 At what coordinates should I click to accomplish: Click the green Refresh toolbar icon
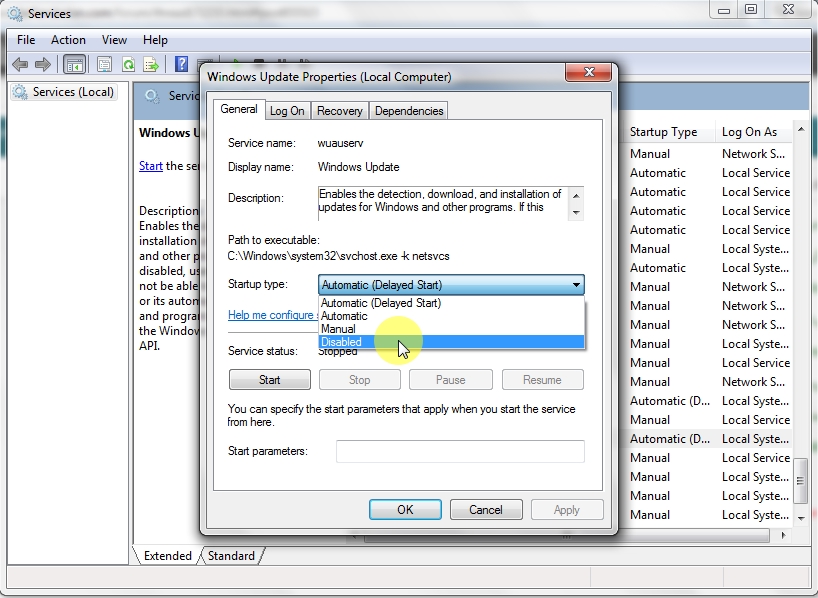128,65
